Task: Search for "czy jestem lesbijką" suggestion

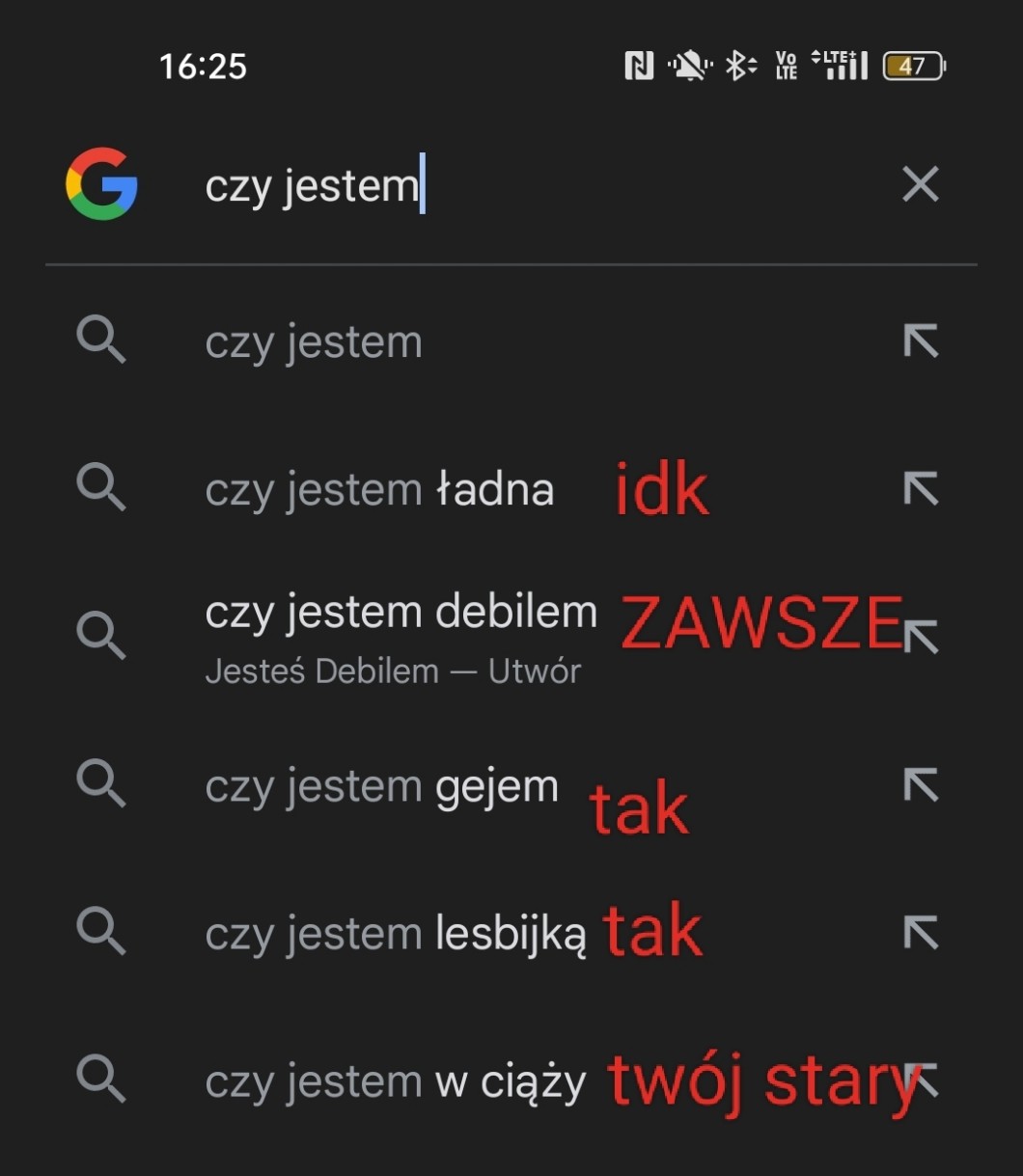Action: point(395,935)
